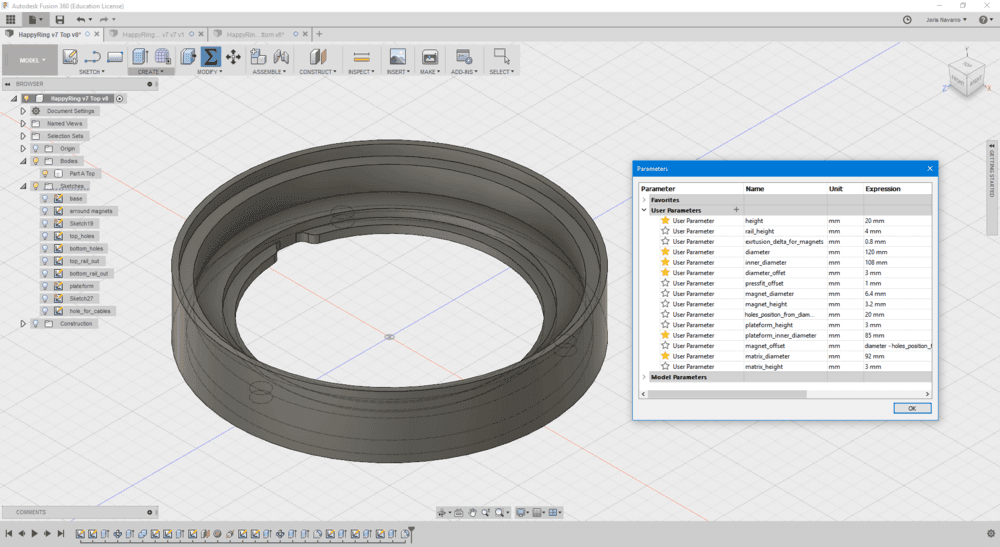Toggle visibility bulb of base sketch
1000x547 pixels.
click(x=45, y=198)
